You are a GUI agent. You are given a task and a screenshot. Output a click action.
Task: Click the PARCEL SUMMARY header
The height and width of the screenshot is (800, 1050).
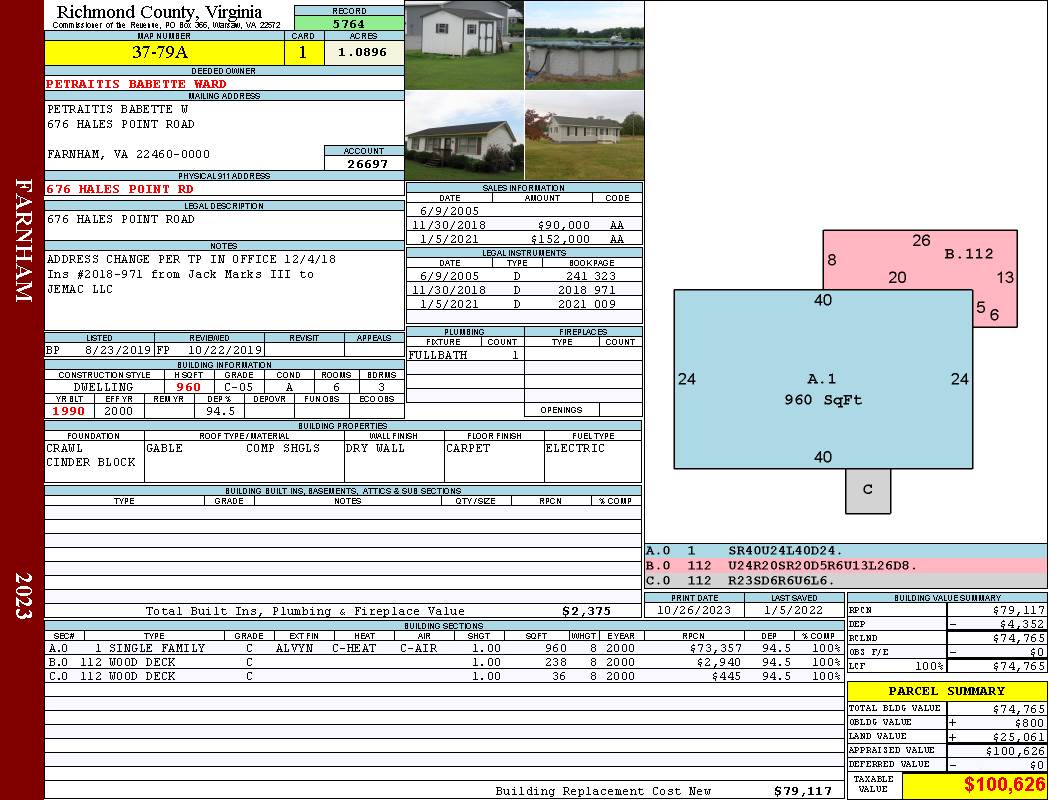pyautogui.click(x=947, y=691)
